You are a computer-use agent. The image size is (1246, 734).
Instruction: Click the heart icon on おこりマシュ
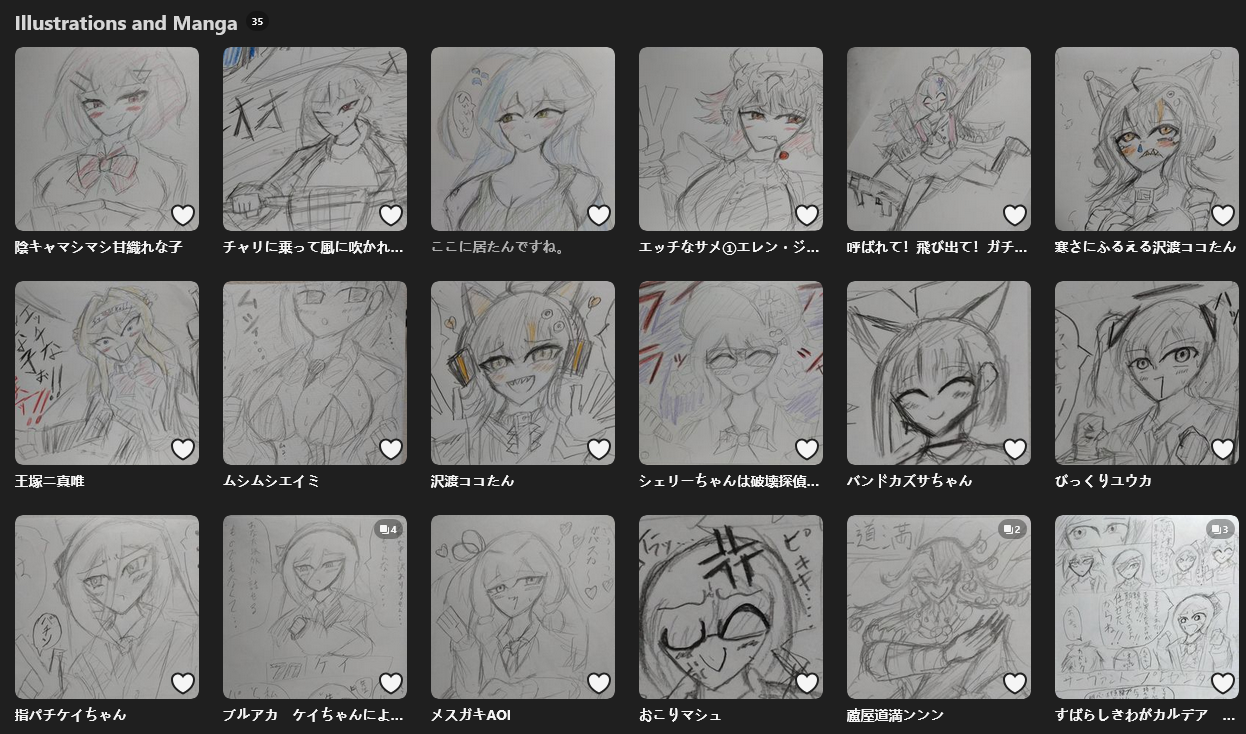point(807,683)
